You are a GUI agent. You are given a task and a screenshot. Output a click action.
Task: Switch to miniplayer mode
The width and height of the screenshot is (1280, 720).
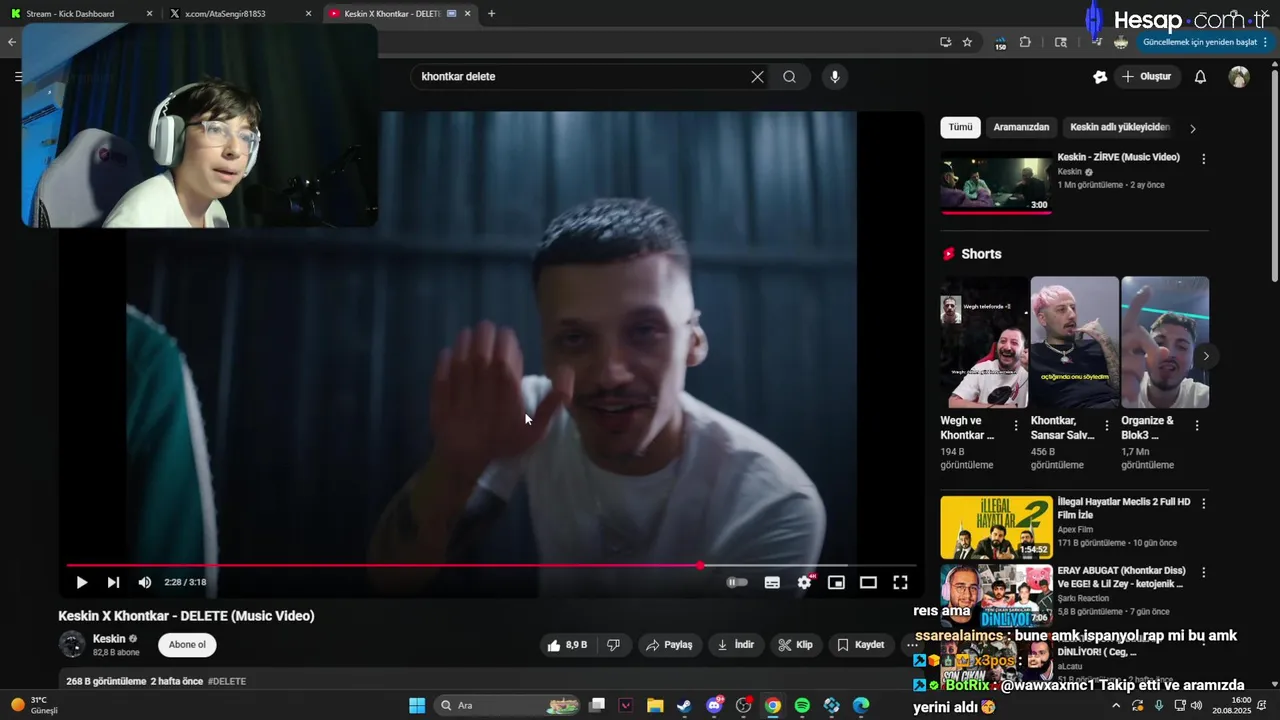coord(836,582)
